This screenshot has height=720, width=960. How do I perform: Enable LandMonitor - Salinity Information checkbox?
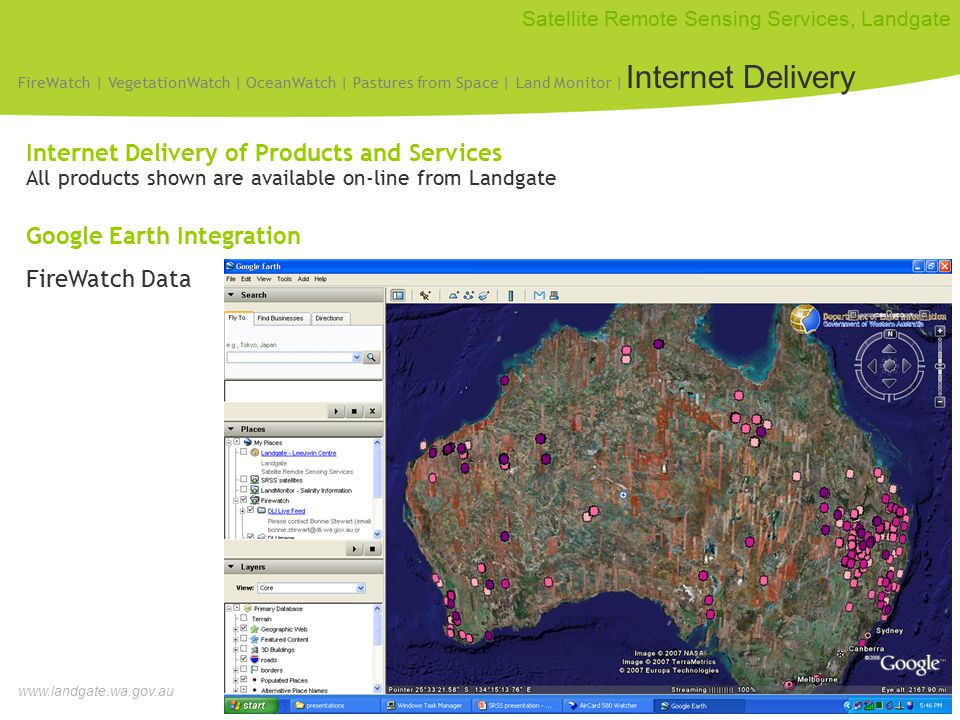[x=244, y=490]
